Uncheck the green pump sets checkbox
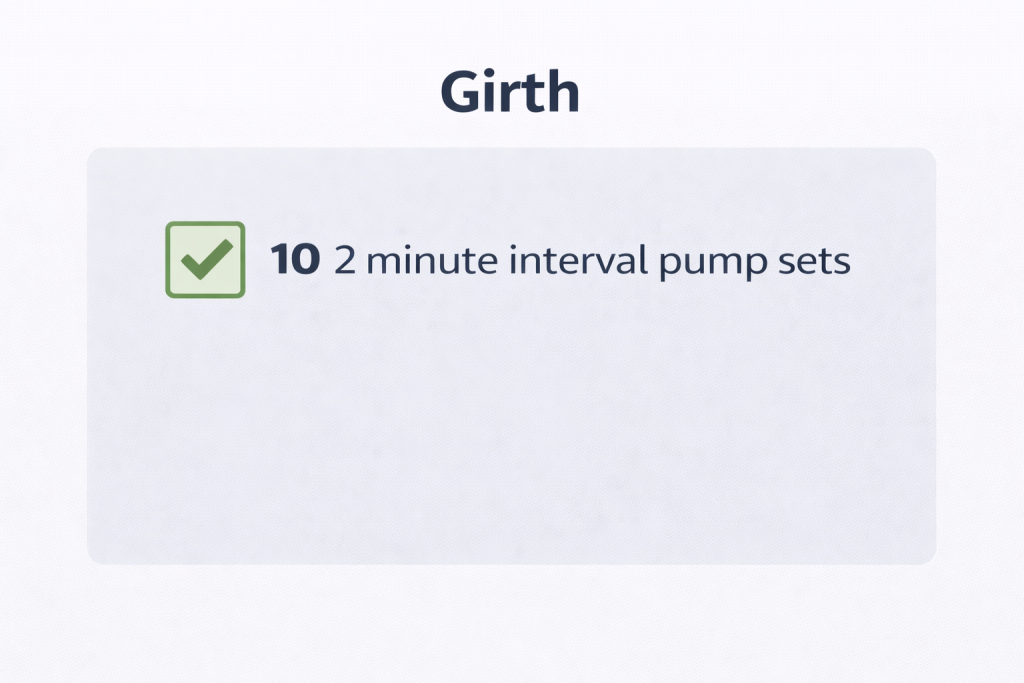Screen dimensions: 1024x683 click(205, 260)
